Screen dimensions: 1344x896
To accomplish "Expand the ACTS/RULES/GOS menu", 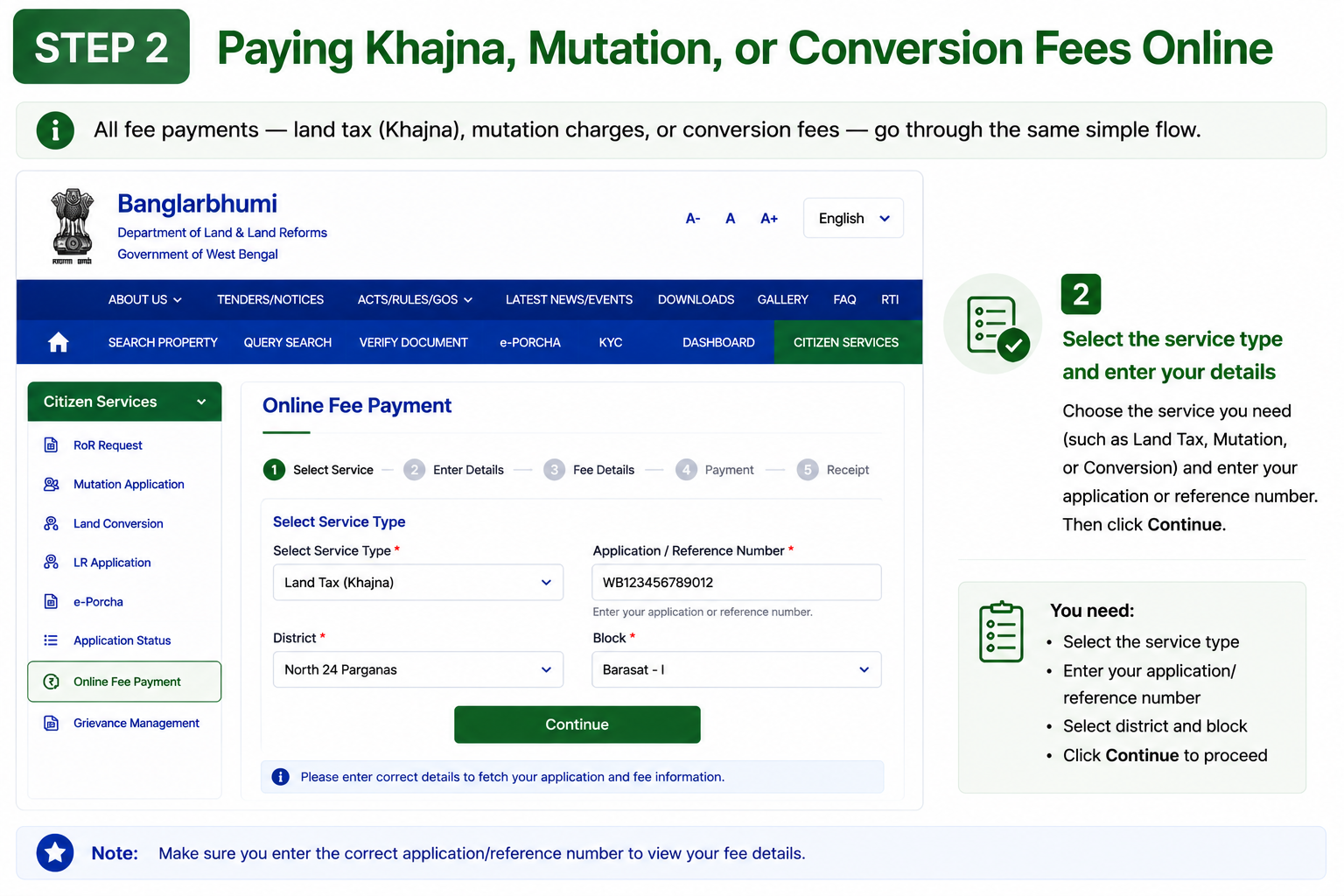I will (415, 299).
